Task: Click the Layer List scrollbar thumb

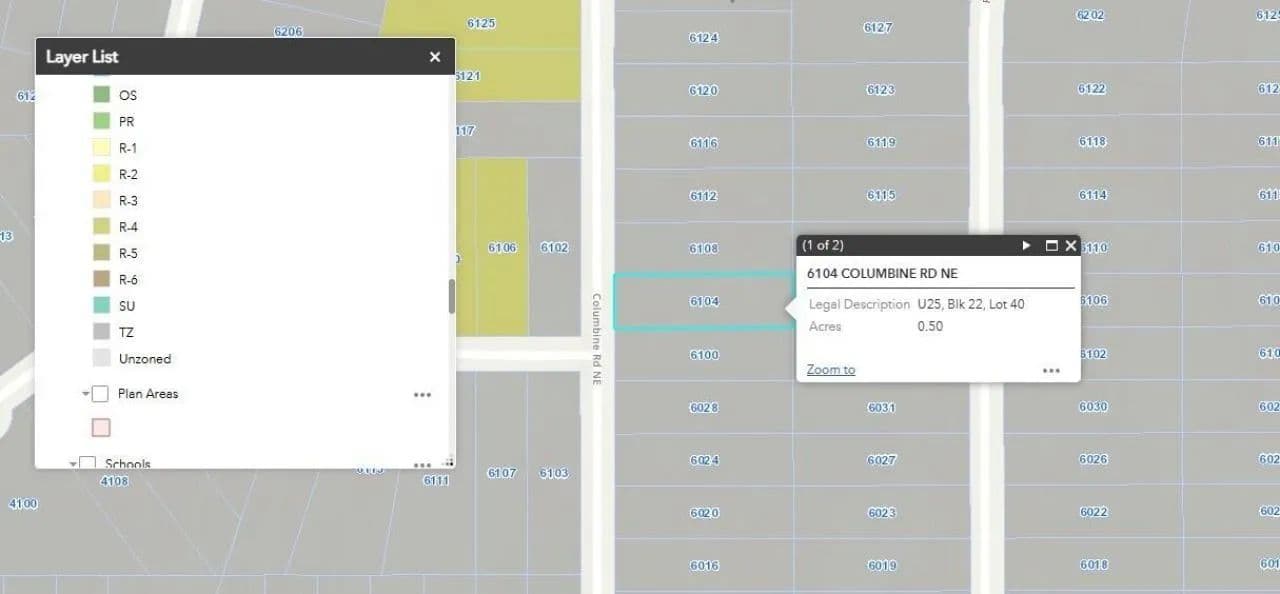Action: pos(451,296)
